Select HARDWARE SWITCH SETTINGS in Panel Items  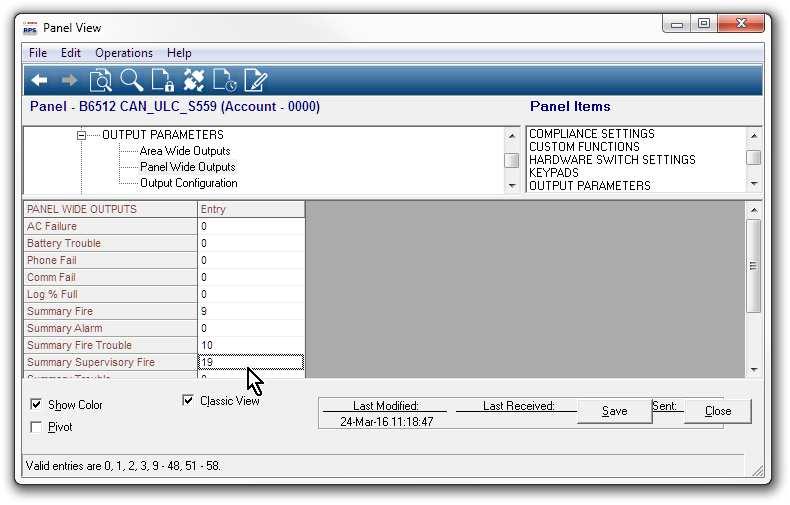click(x=612, y=160)
